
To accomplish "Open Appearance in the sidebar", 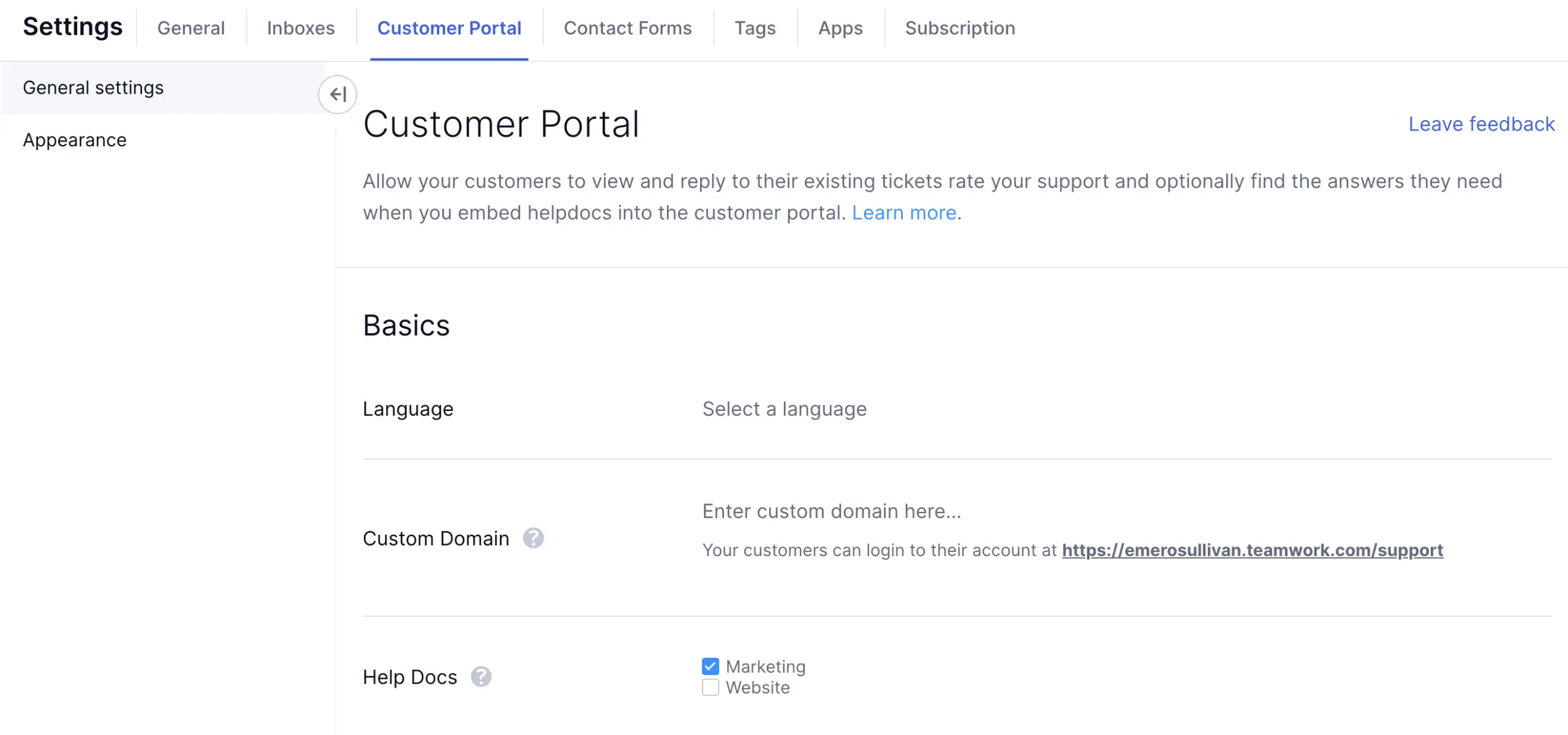I will pos(75,140).
